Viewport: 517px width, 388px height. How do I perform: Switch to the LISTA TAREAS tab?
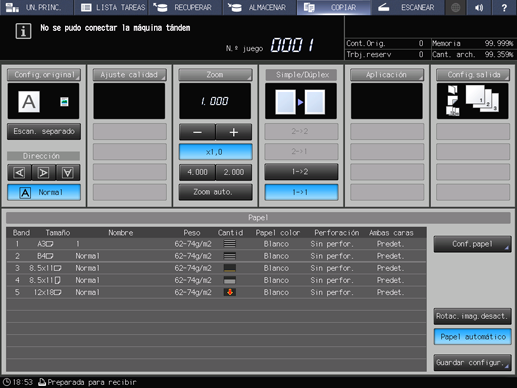(x=111, y=7)
